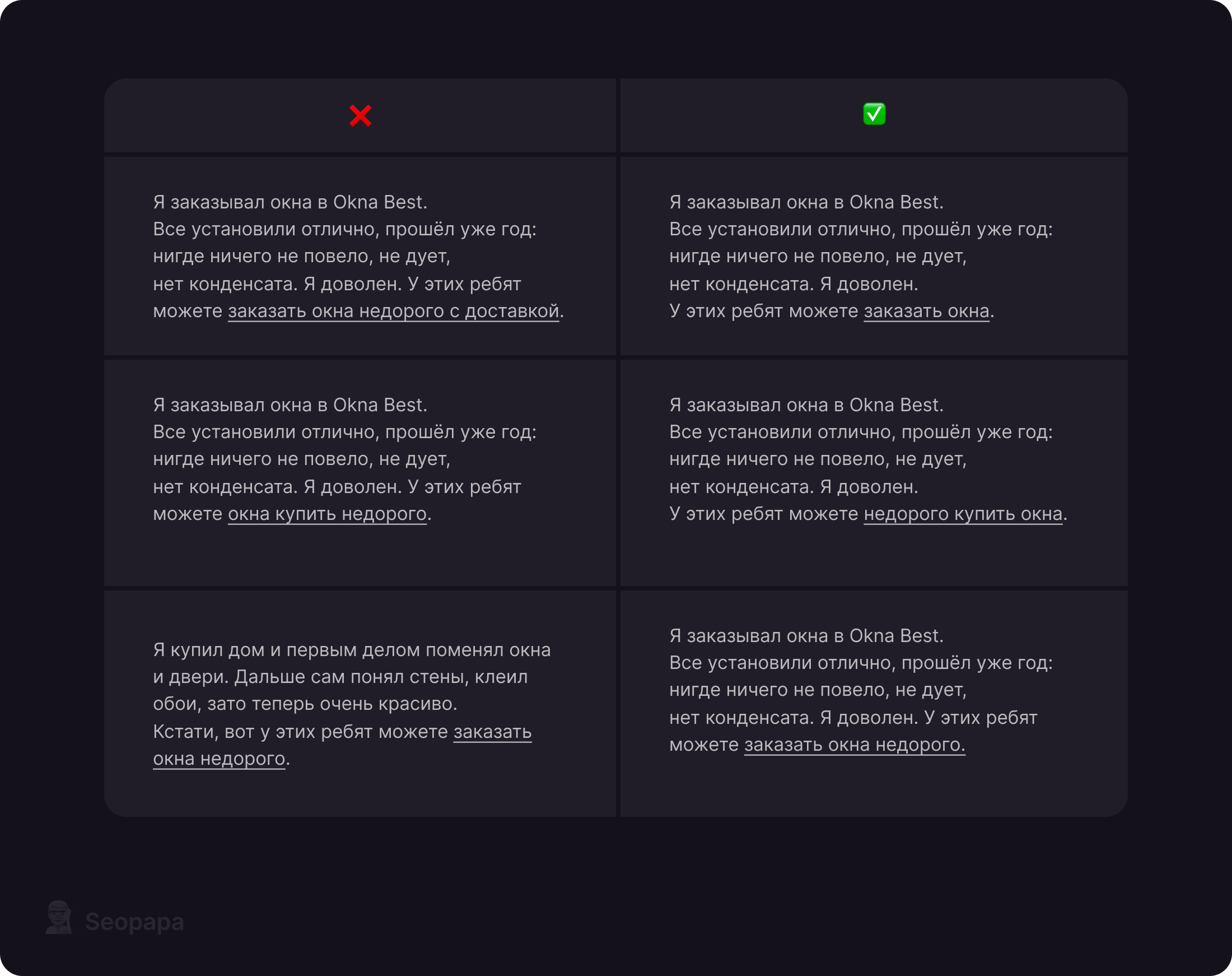Click the word 'можете' before 'заказать окна недорого с доставкой'
Viewport: 1232px width, 976px height.
click(188, 312)
